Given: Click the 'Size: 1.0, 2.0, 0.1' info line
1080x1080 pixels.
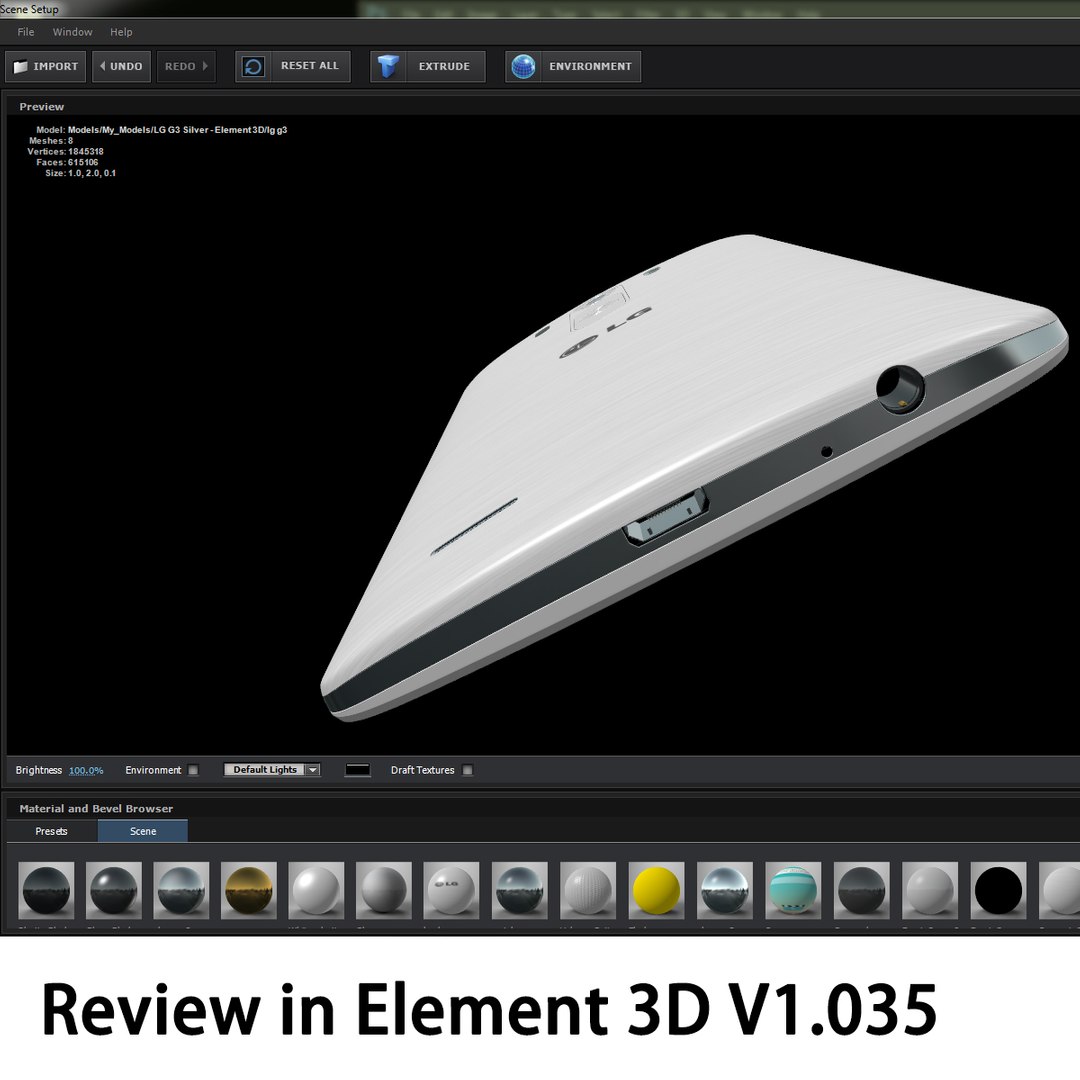Looking at the screenshot, I should [x=81, y=173].
